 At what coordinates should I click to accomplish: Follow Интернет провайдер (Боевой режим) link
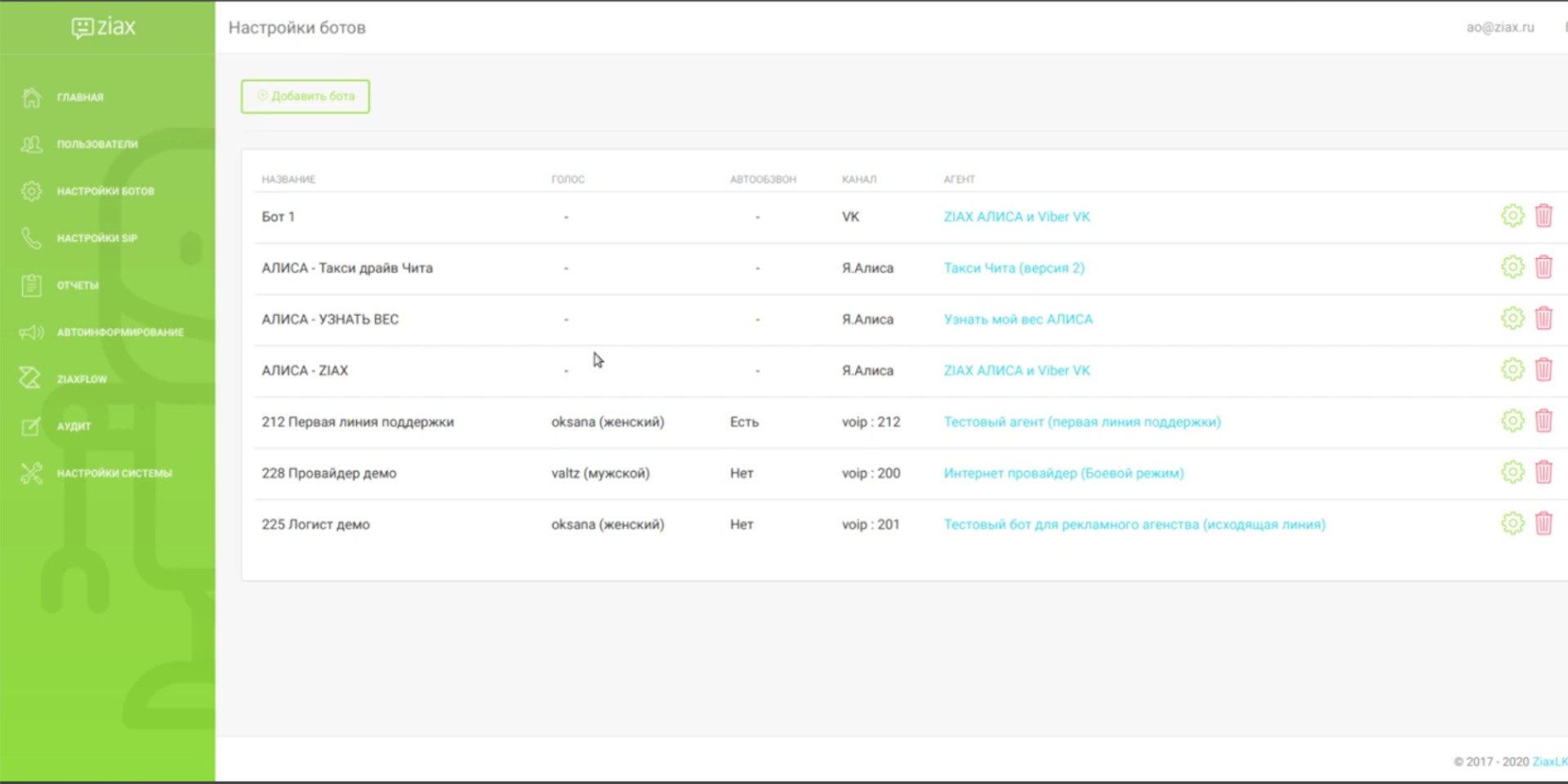point(1063,473)
